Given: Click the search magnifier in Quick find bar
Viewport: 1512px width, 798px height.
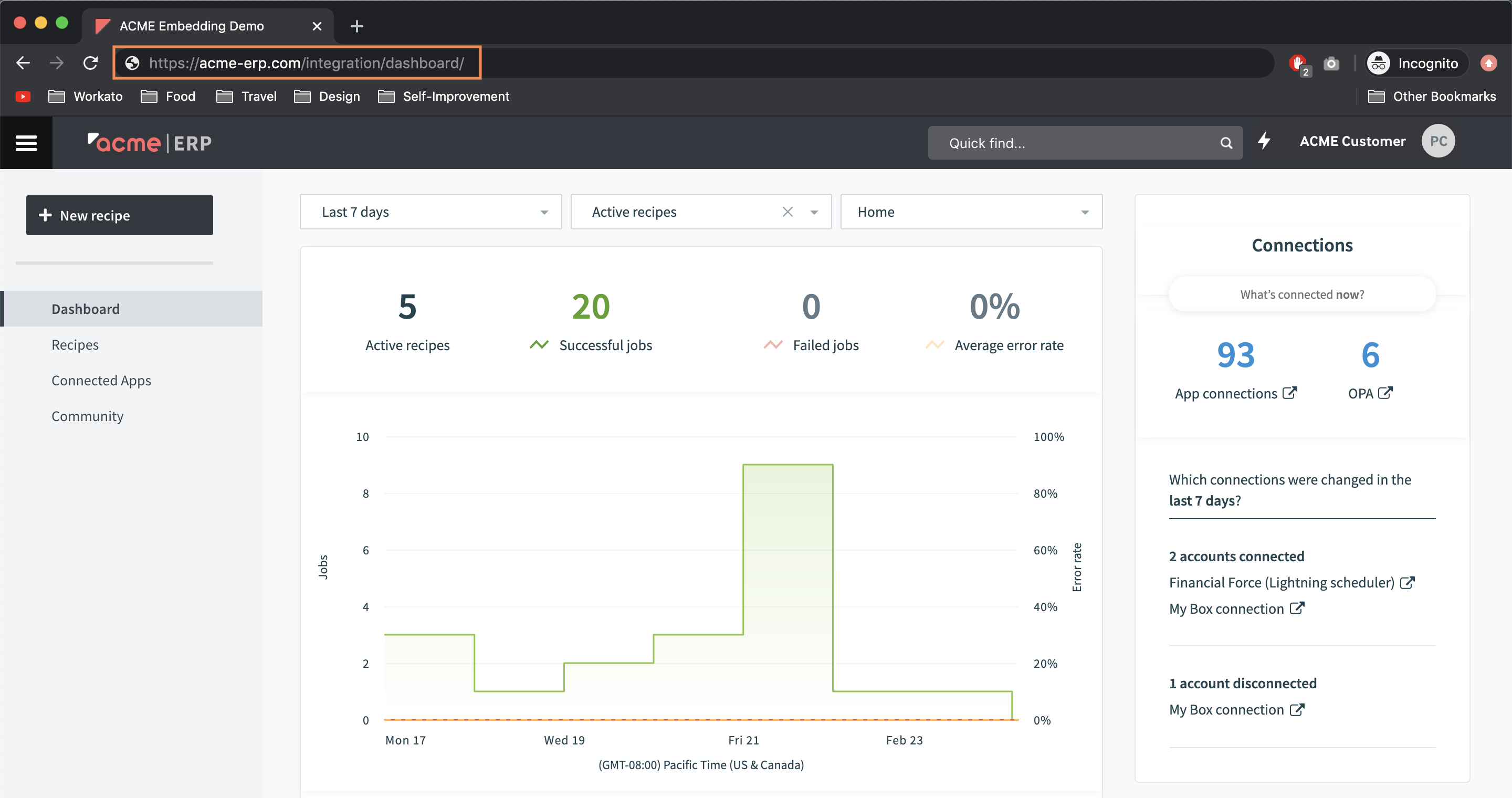Looking at the screenshot, I should (x=1226, y=143).
